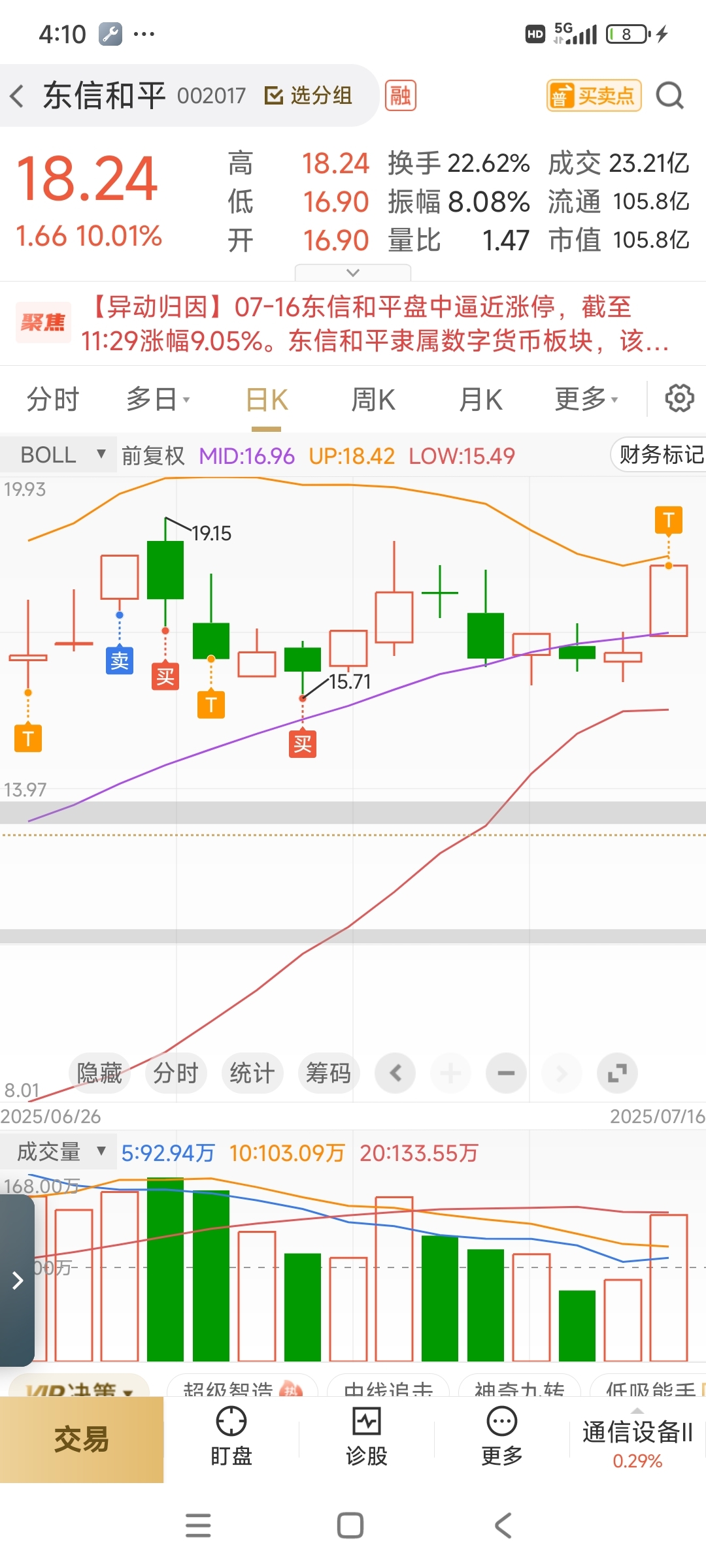706x1568 pixels.
Task: Tap the 15.71 low price label
Action: (350, 681)
